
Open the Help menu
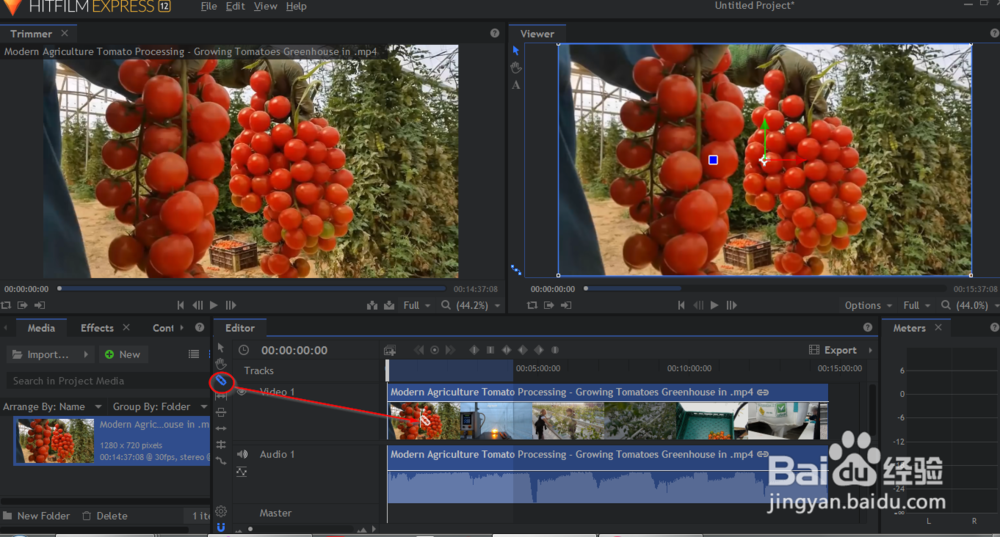296,6
